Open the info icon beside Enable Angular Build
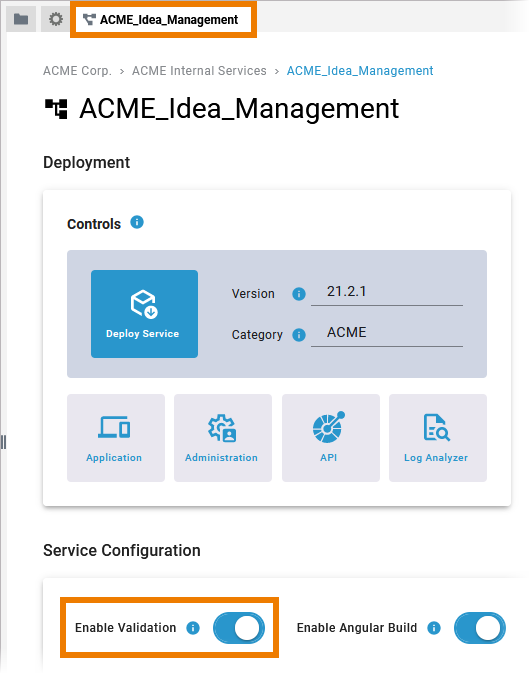The image size is (530, 674). (x=434, y=628)
